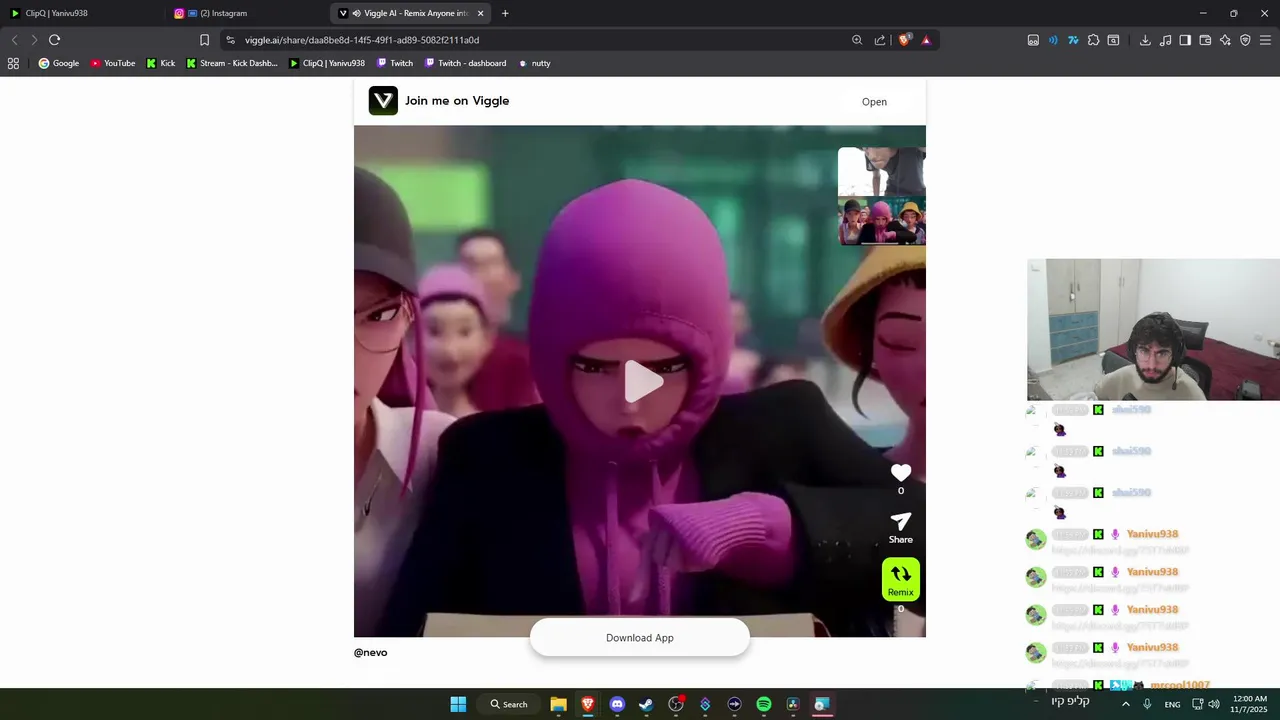
Task: Like the video with the heart icon
Action: (x=901, y=473)
